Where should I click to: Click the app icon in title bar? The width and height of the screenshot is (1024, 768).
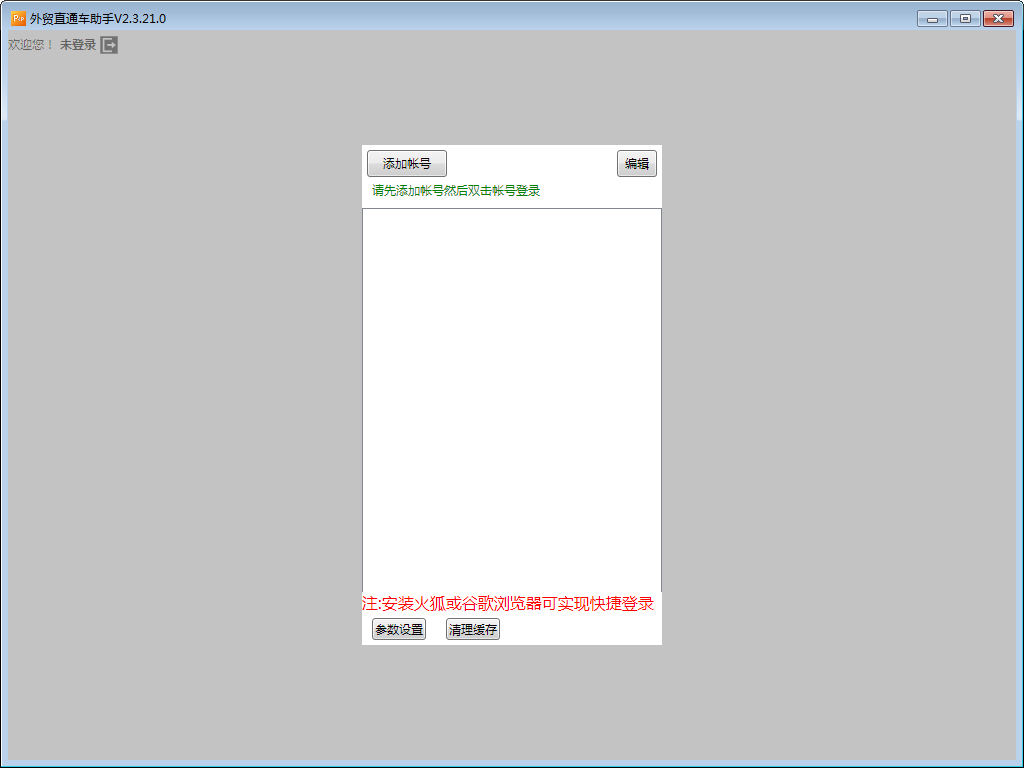click(18, 18)
